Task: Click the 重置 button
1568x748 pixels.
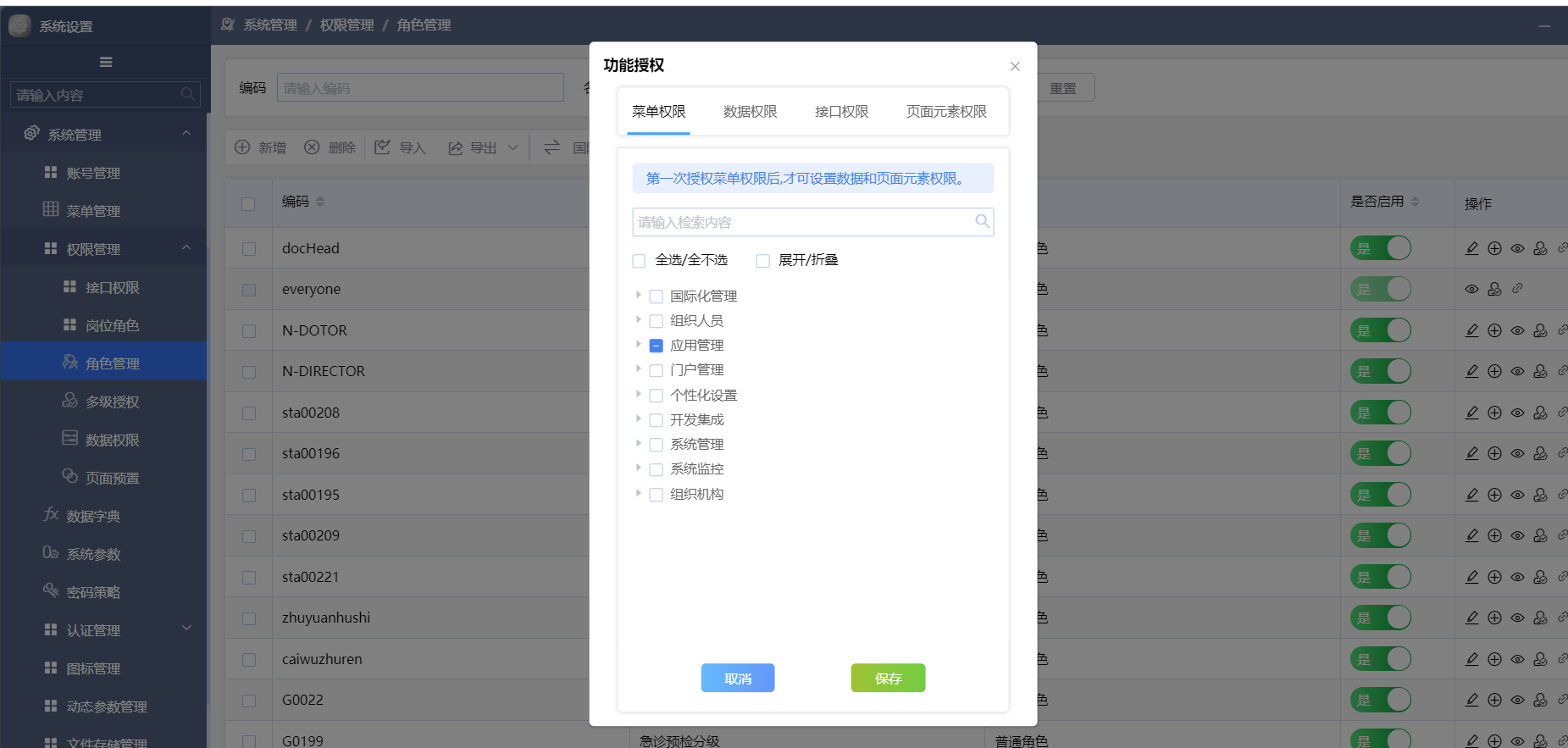Action: (1063, 88)
